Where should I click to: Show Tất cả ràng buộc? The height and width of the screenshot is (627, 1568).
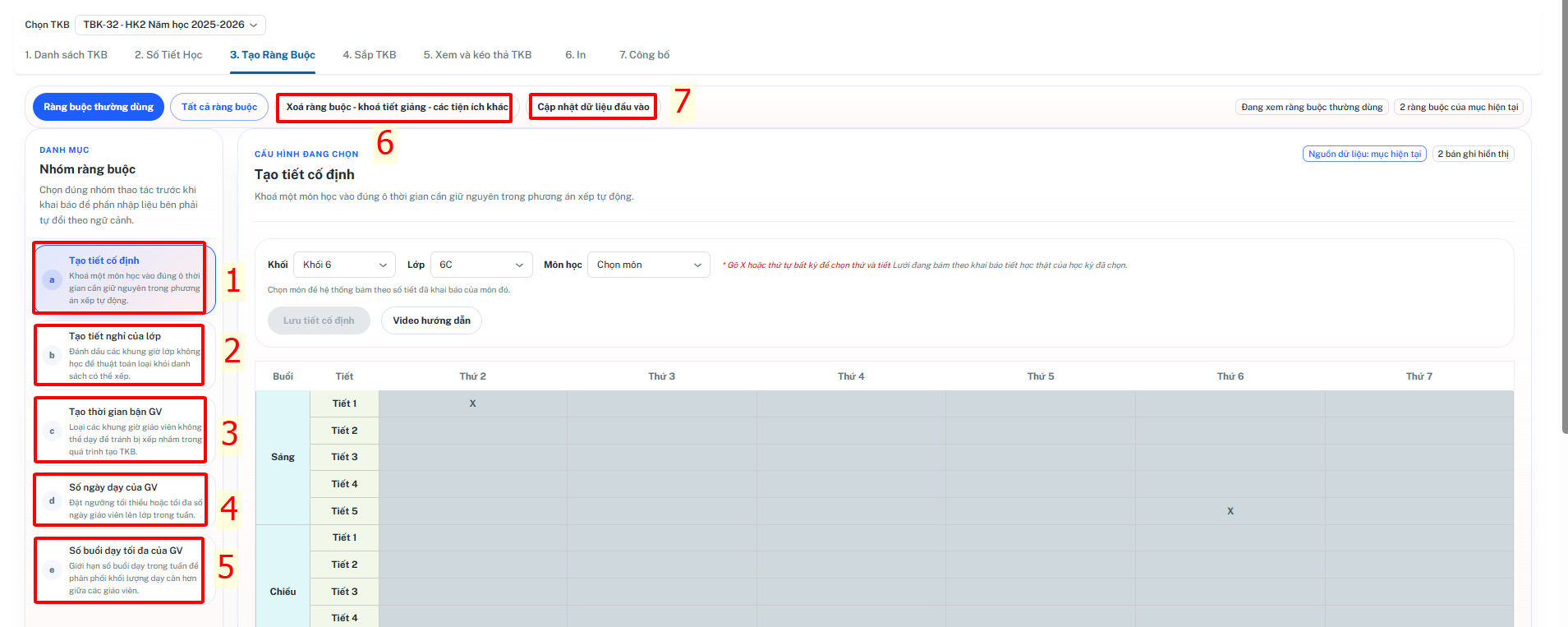coord(219,107)
